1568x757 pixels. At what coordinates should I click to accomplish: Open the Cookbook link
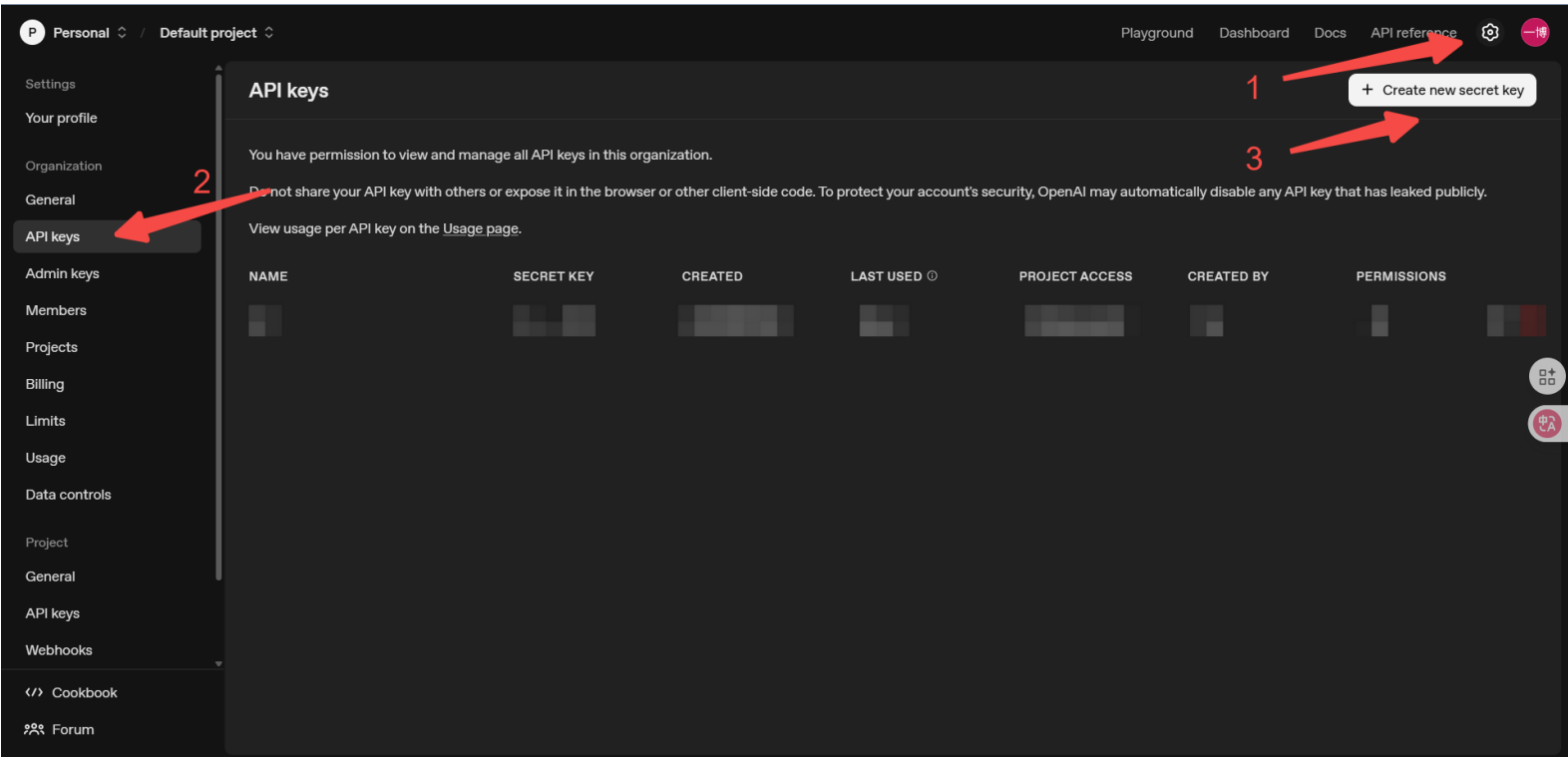click(x=84, y=692)
